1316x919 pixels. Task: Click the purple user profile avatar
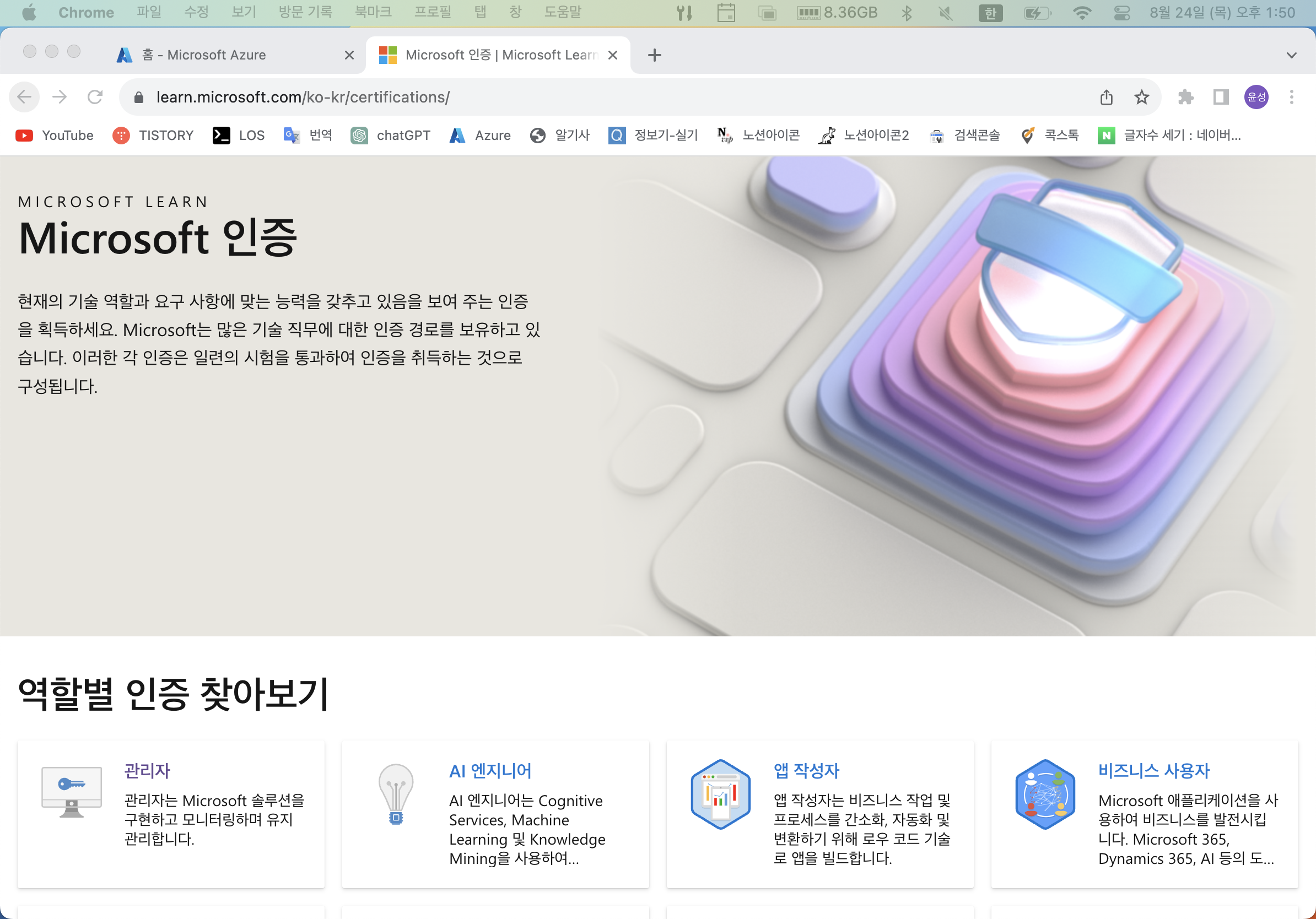1256,97
